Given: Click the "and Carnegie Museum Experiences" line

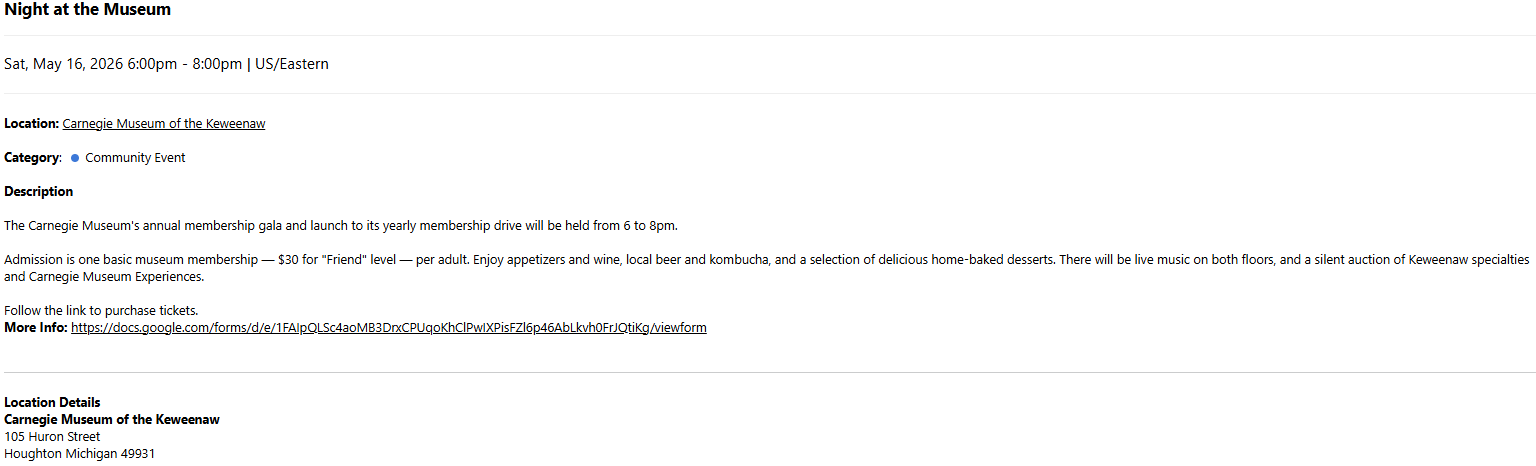Looking at the screenshot, I should pyautogui.click(x=104, y=277).
